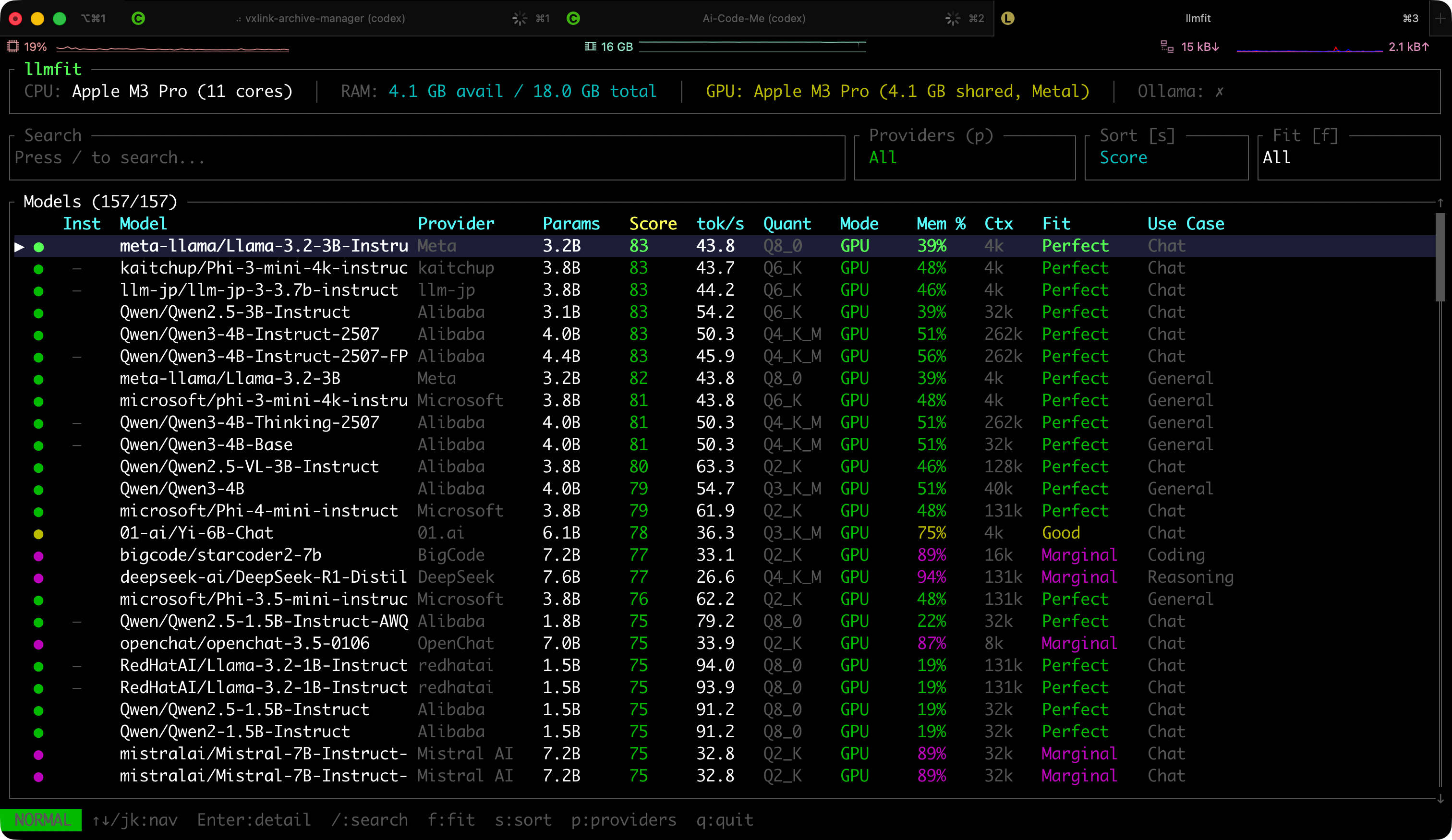
Task: Click yellow status dot for 01-ai/Yi-6B-Chat
Action: [x=38, y=534]
